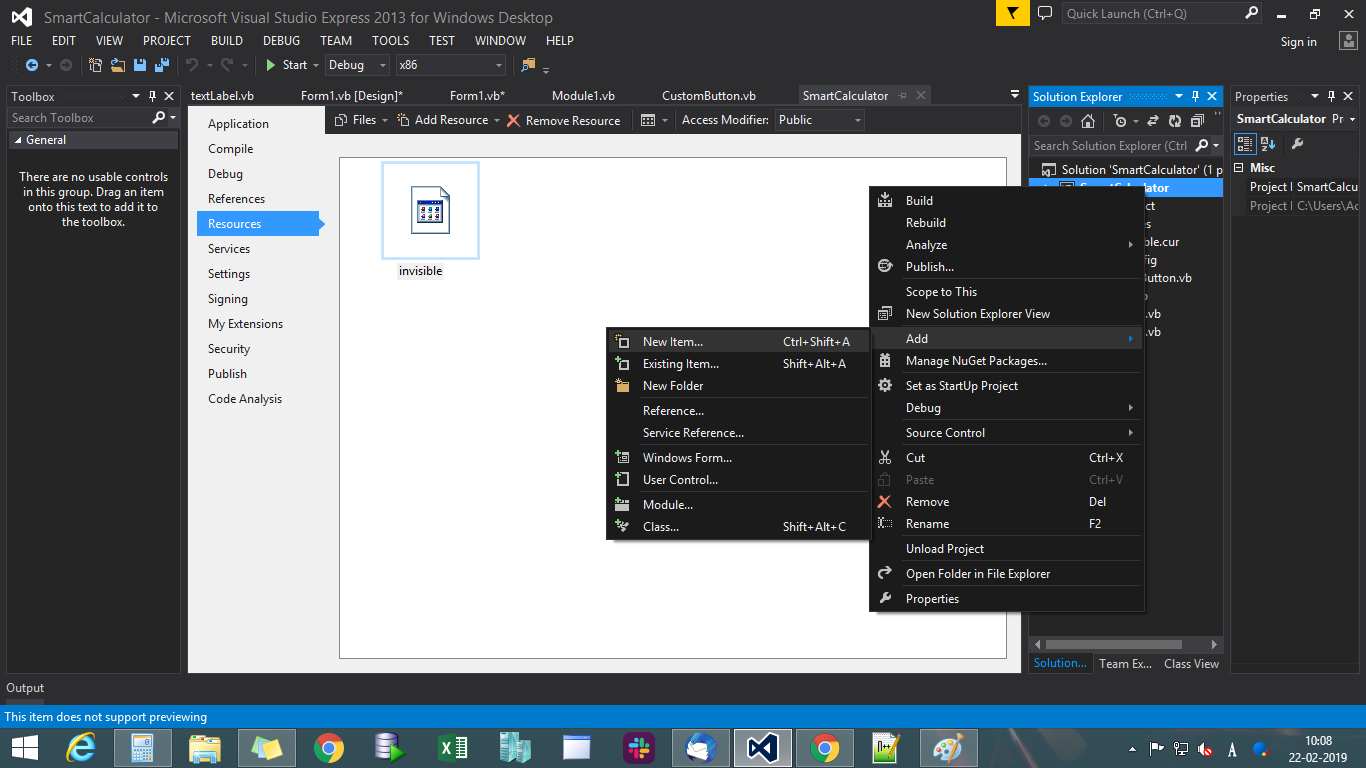
Task: Click Sync with Active Document icon
Action: coord(1152,121)
